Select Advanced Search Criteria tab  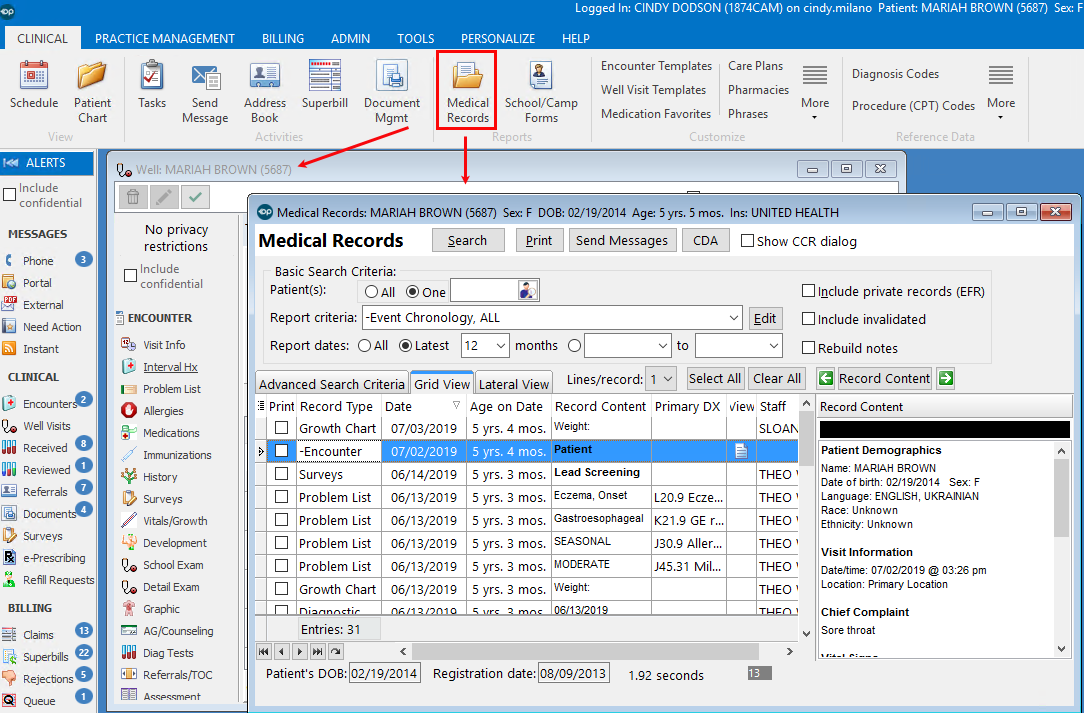point(332,384)
